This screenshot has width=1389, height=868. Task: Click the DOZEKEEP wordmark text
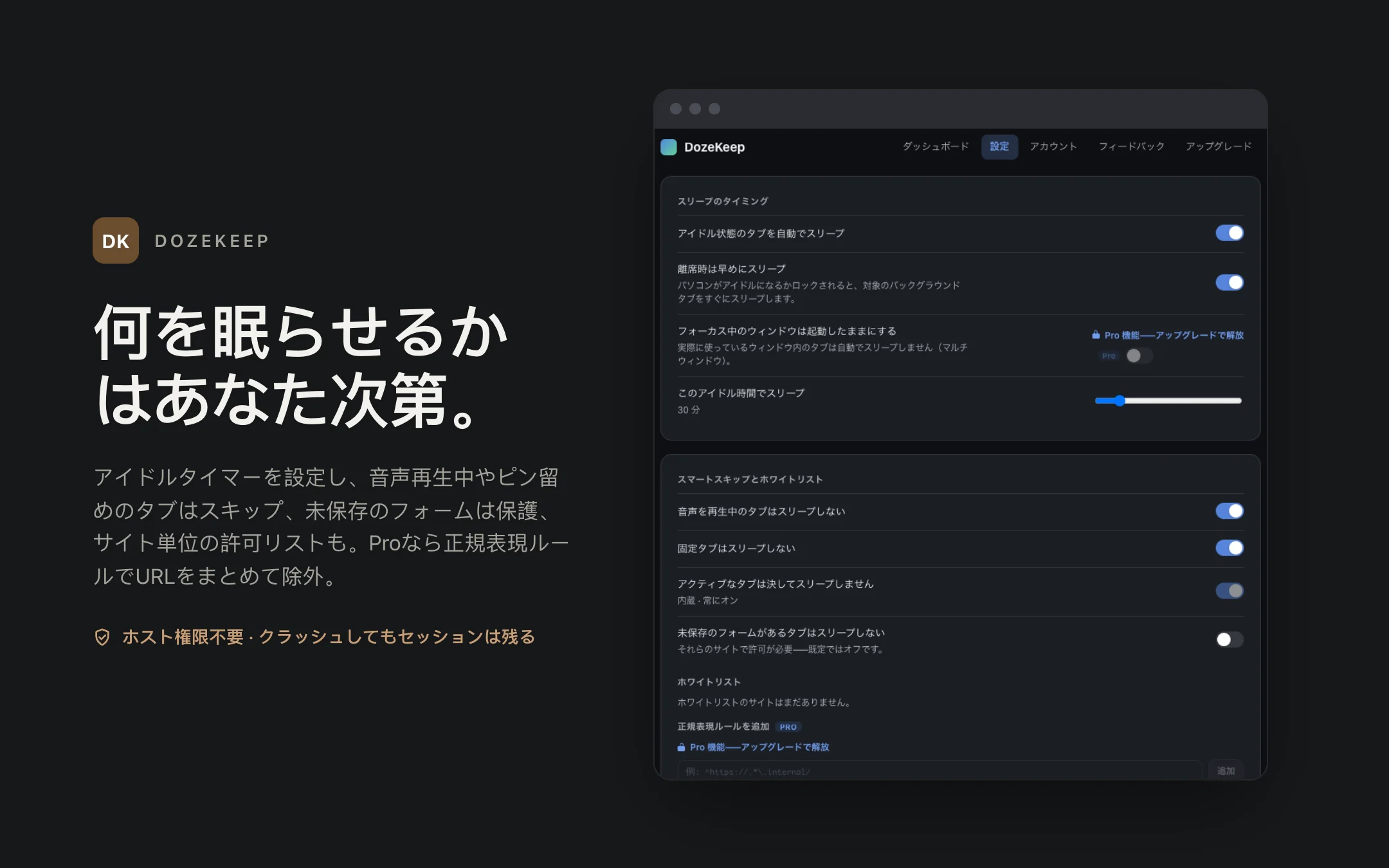pyautogui.click(x=212, y=241)
